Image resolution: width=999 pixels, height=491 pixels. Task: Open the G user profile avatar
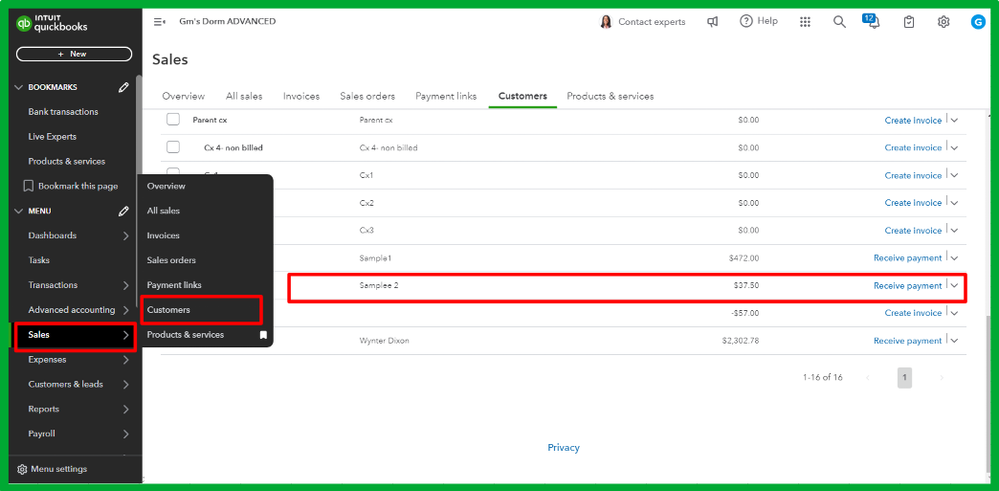click(x=978, y=22)
